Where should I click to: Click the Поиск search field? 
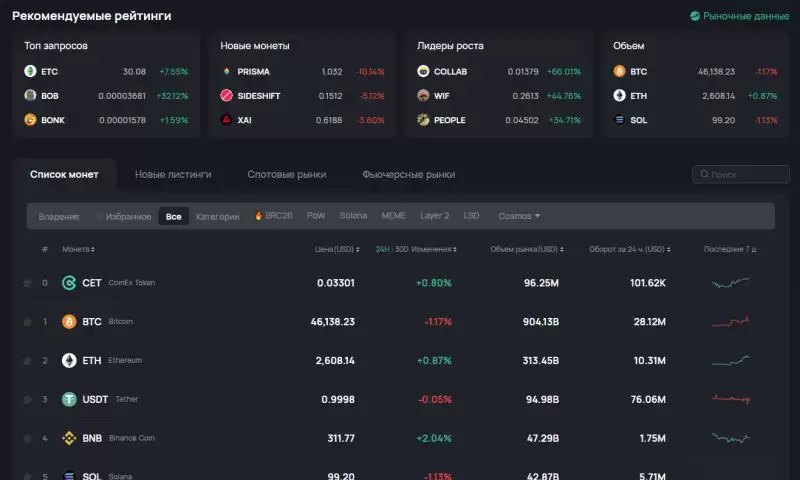[740, 174]
